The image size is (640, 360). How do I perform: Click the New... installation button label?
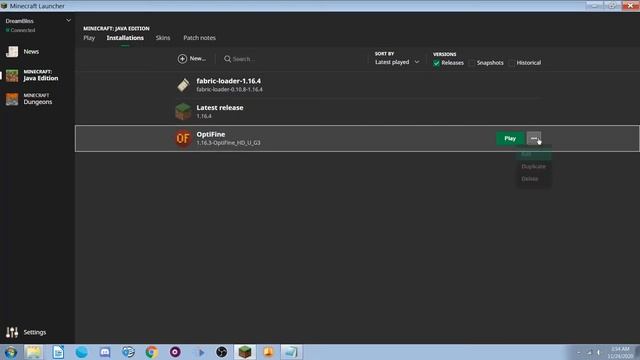tap(198, 59)
